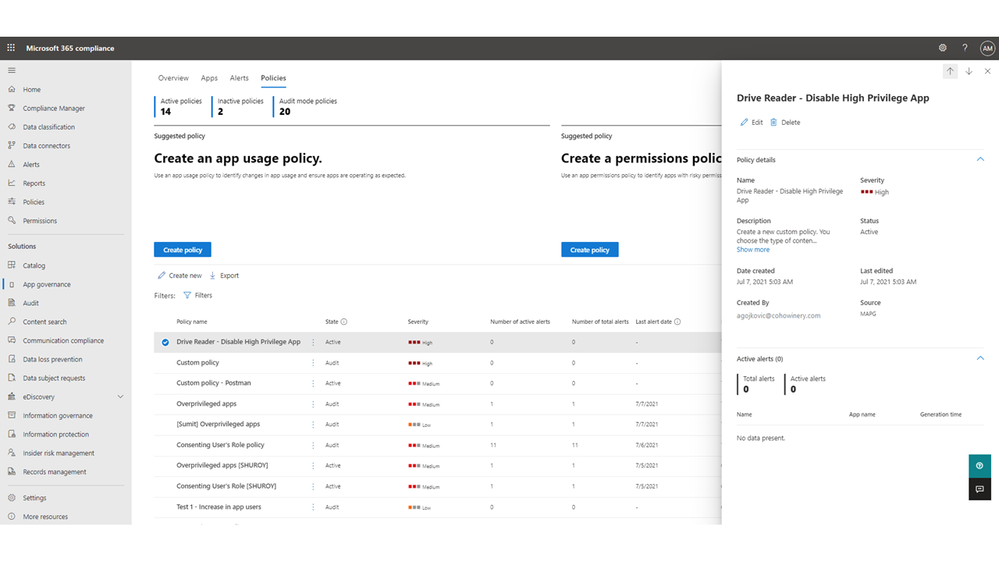Collapse navigation with hamburger icon
The height and width of the screenshot is (562, 999).
[11, 70]
